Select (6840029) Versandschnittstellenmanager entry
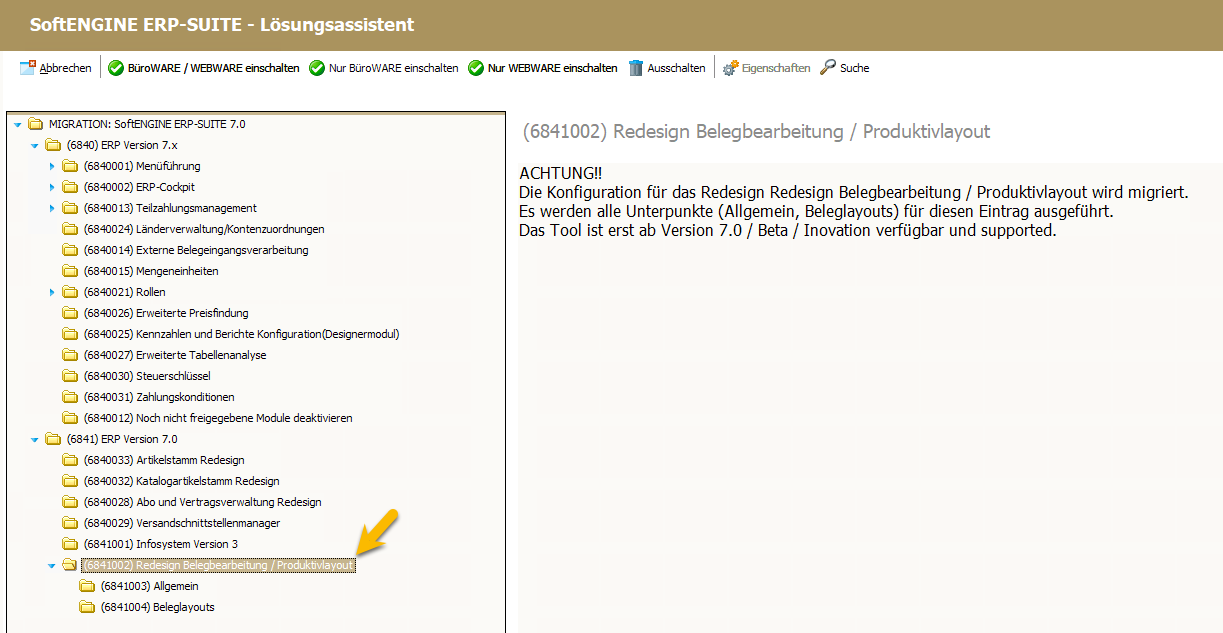Image resolution: width=1223 pixels, height=633 pixels. [x=182, y=523]
